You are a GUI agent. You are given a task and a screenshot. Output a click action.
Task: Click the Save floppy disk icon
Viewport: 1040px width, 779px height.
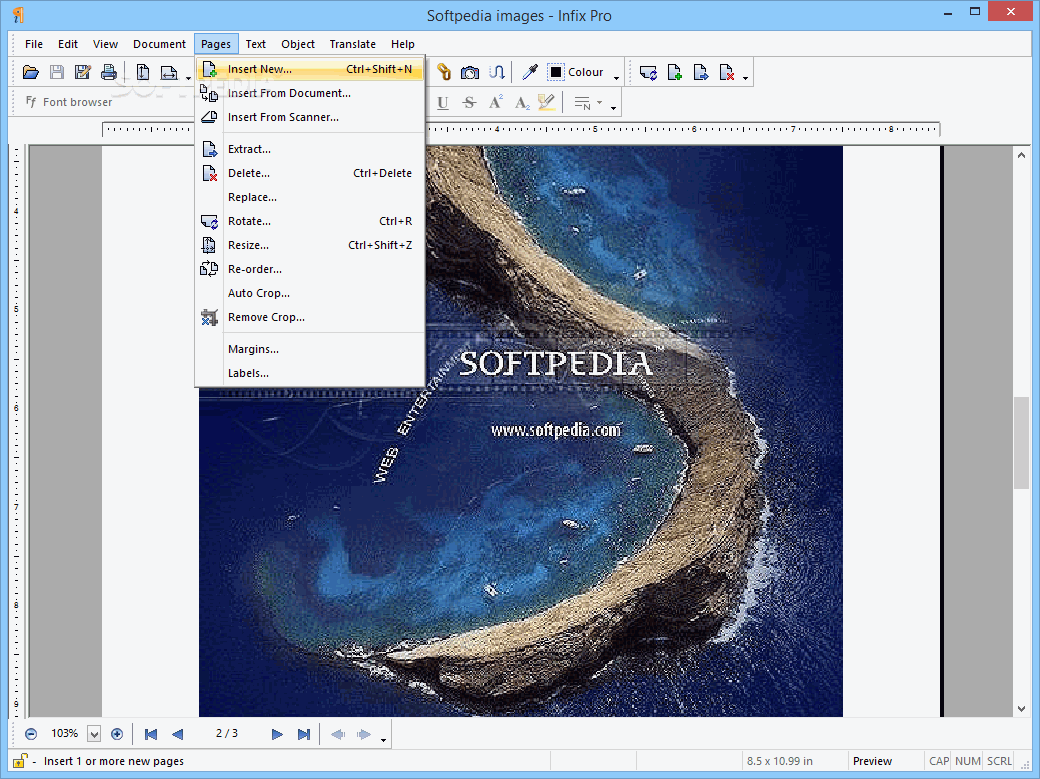tap(57, 72)
